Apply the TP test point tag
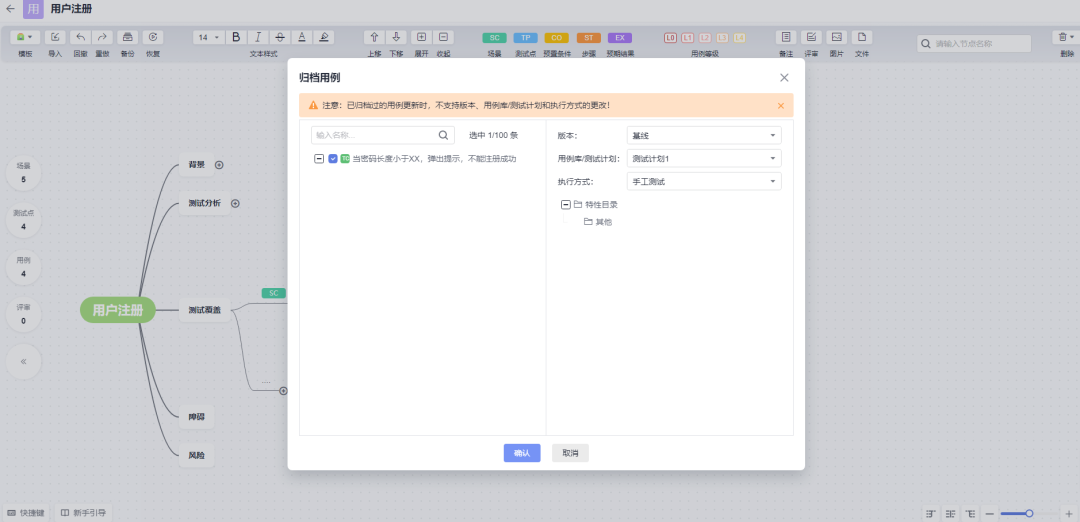The image size is (1080, 522). point(526,38)
